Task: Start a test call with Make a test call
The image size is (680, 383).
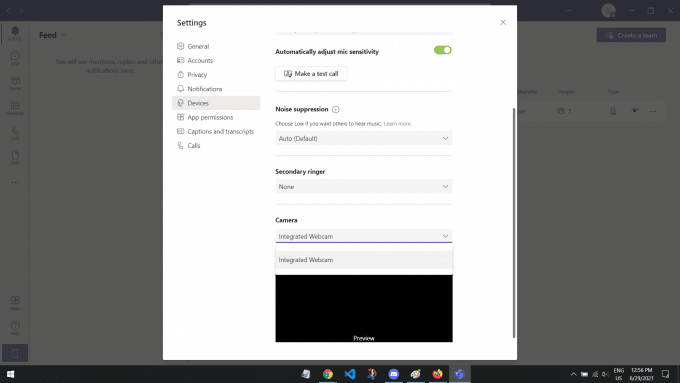Action: pos(311,74)
